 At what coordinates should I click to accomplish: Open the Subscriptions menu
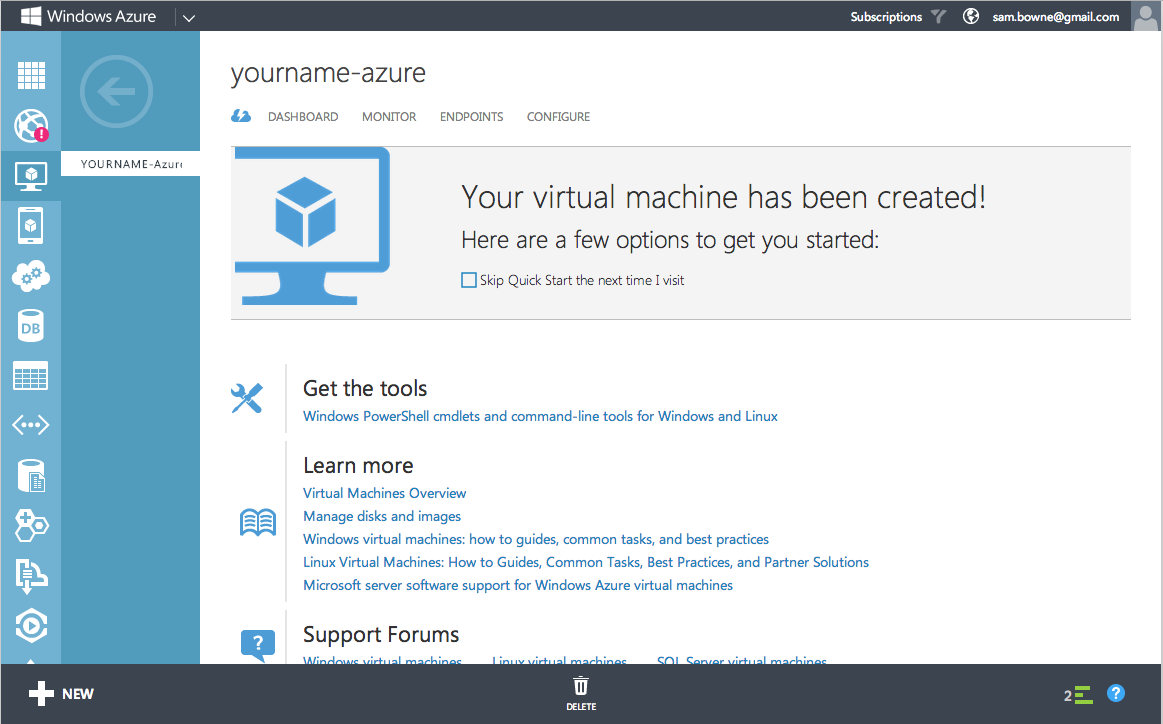pos(886,16)
